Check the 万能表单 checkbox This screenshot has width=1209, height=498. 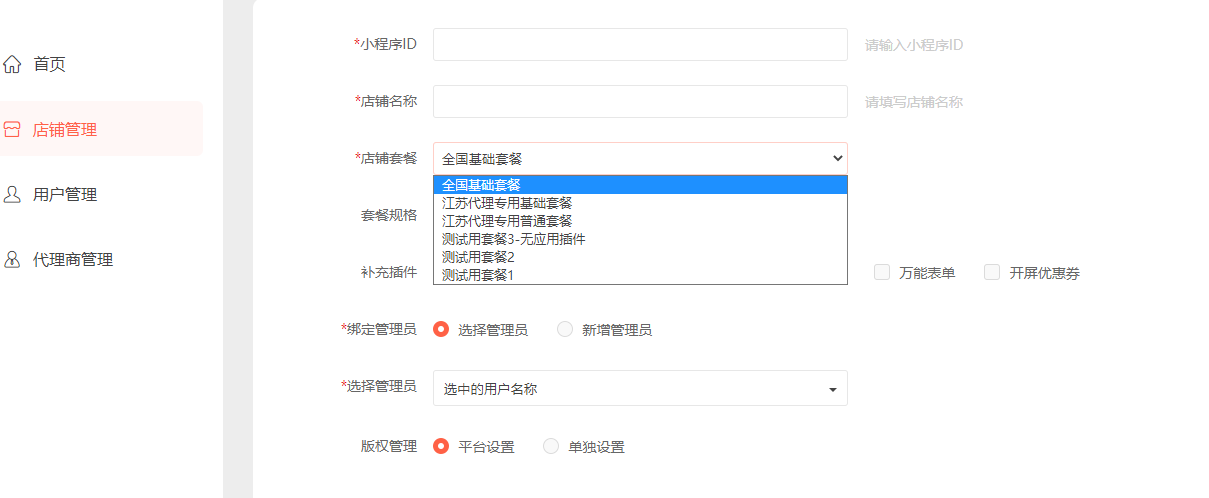(882, 272)
